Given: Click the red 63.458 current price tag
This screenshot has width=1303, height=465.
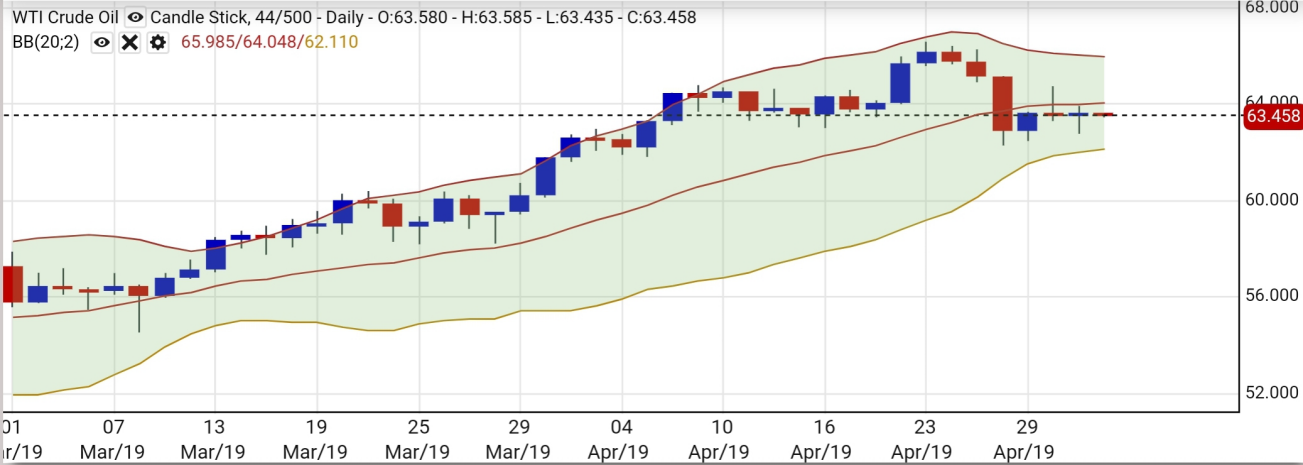Looking at the screenshot, I should [1272, 116].
